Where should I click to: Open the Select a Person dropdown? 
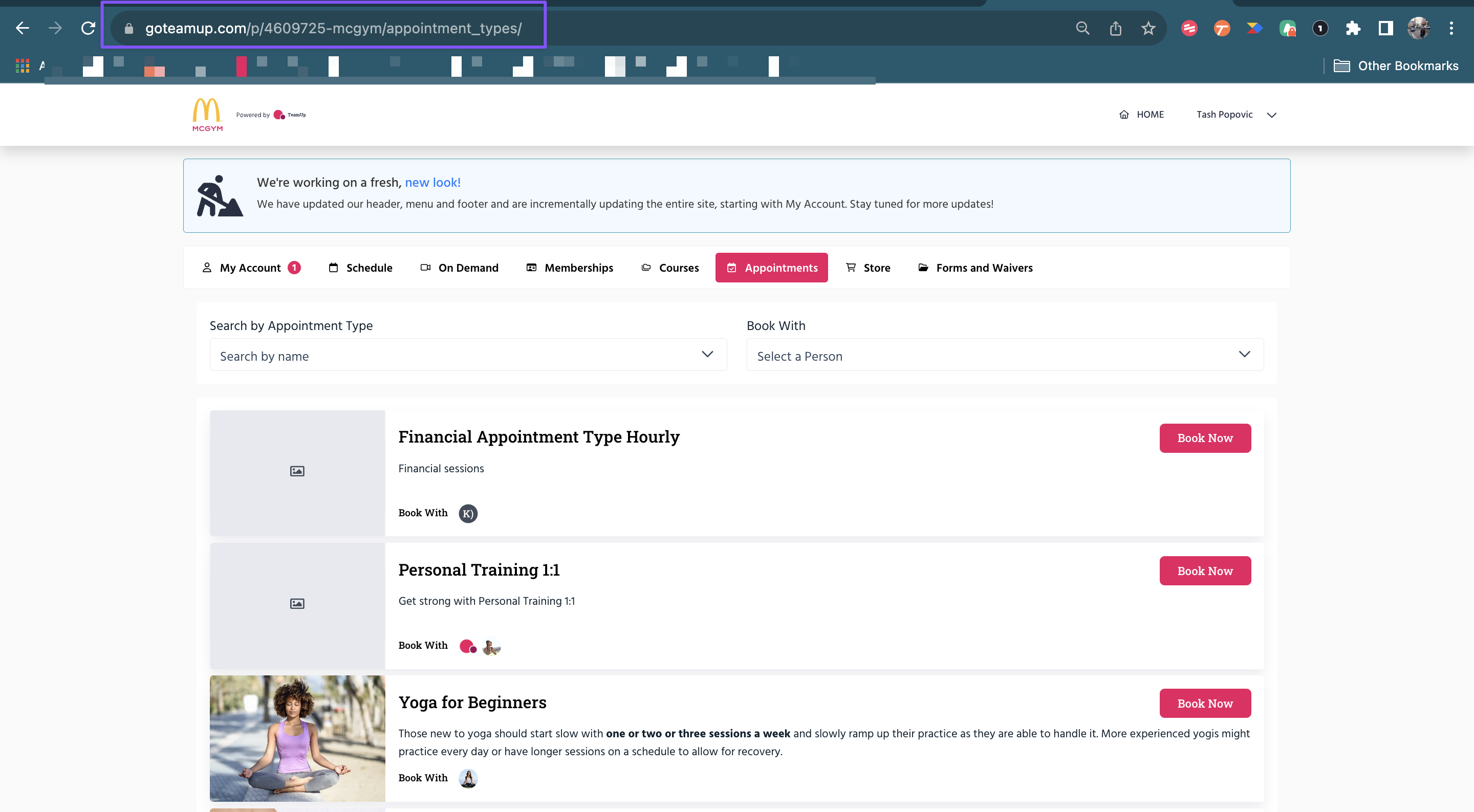tap(1004, 356)
